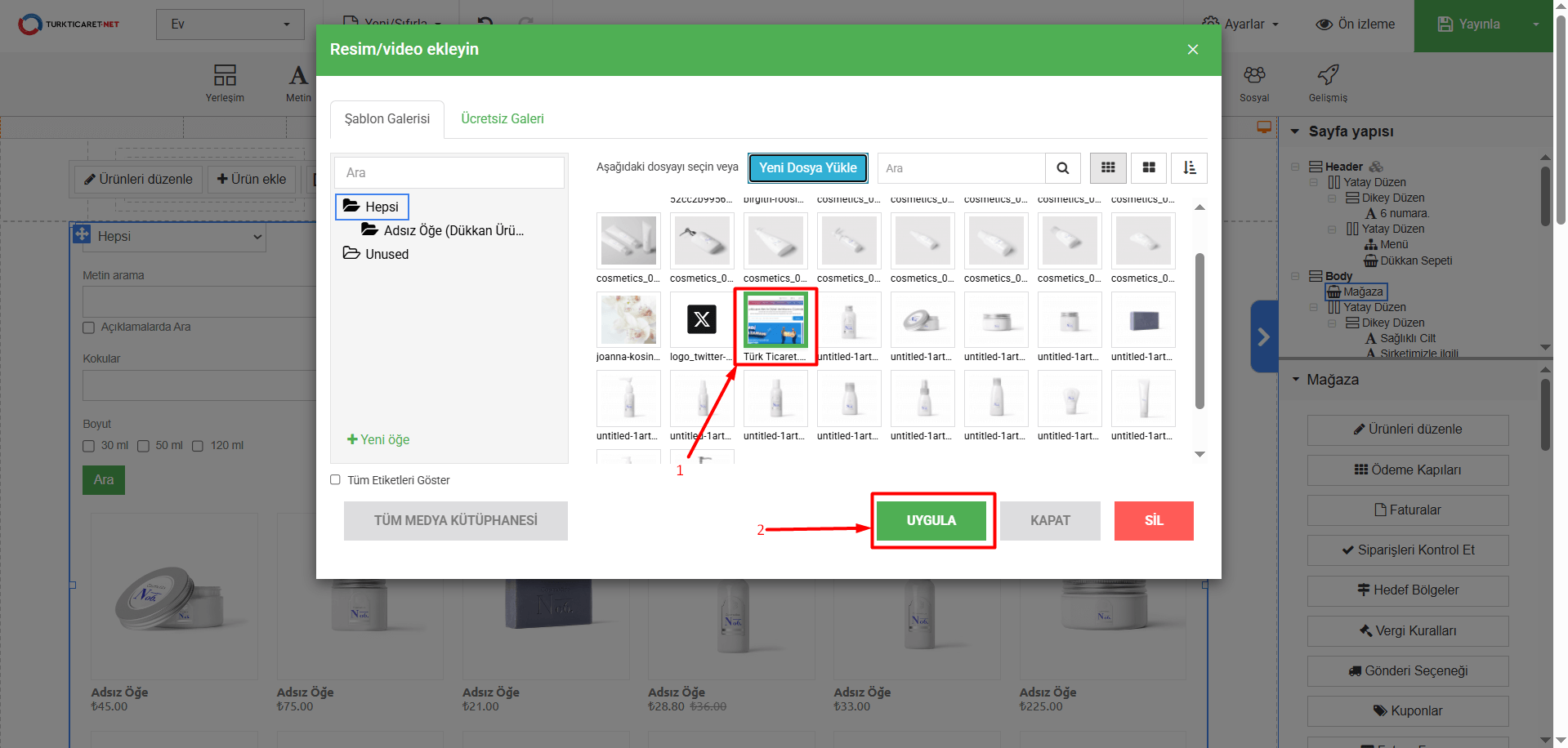Open the Sosyal tools icon

tap(1253, 83)
